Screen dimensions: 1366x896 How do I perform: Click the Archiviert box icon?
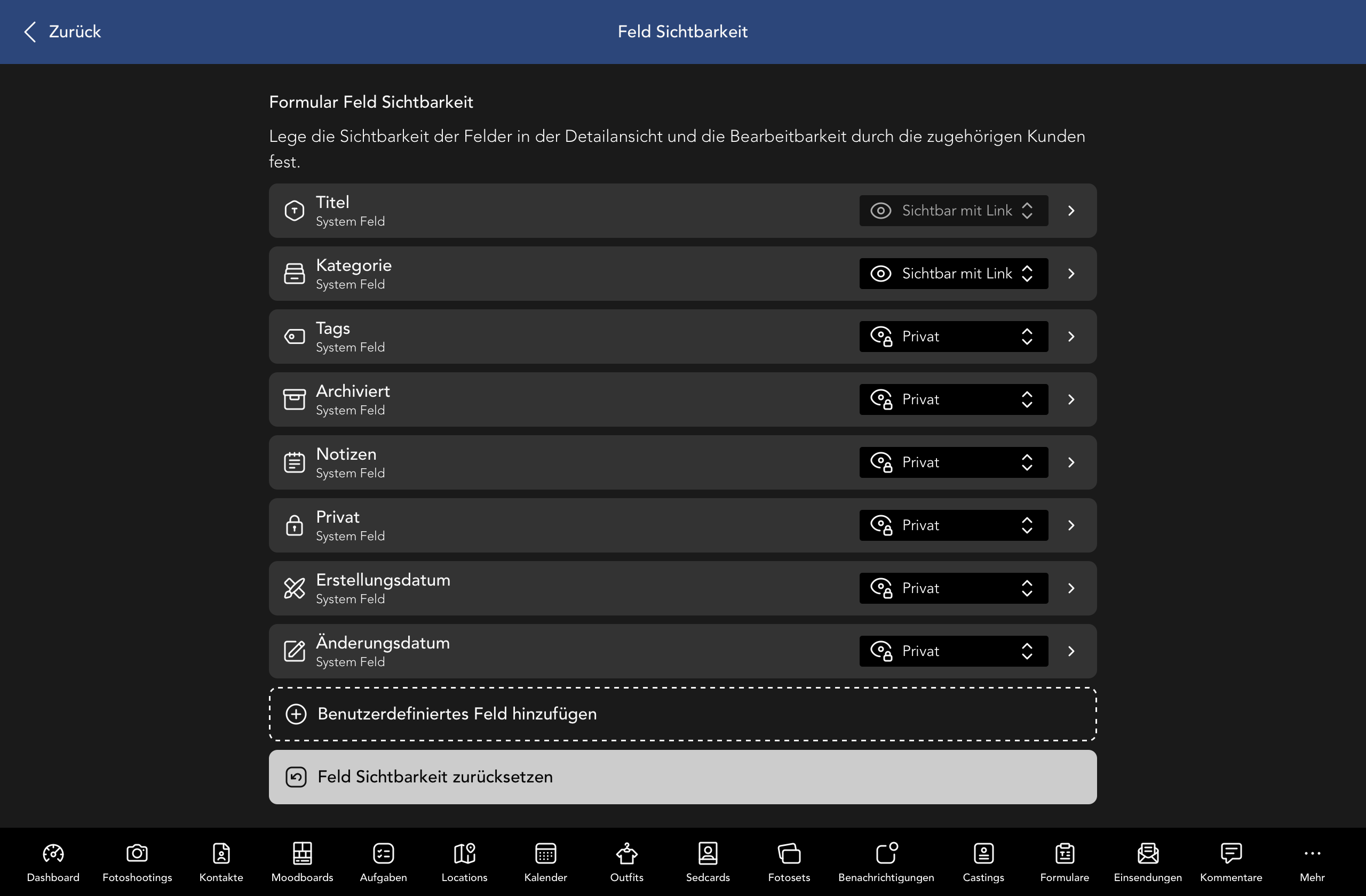point(295,399)
